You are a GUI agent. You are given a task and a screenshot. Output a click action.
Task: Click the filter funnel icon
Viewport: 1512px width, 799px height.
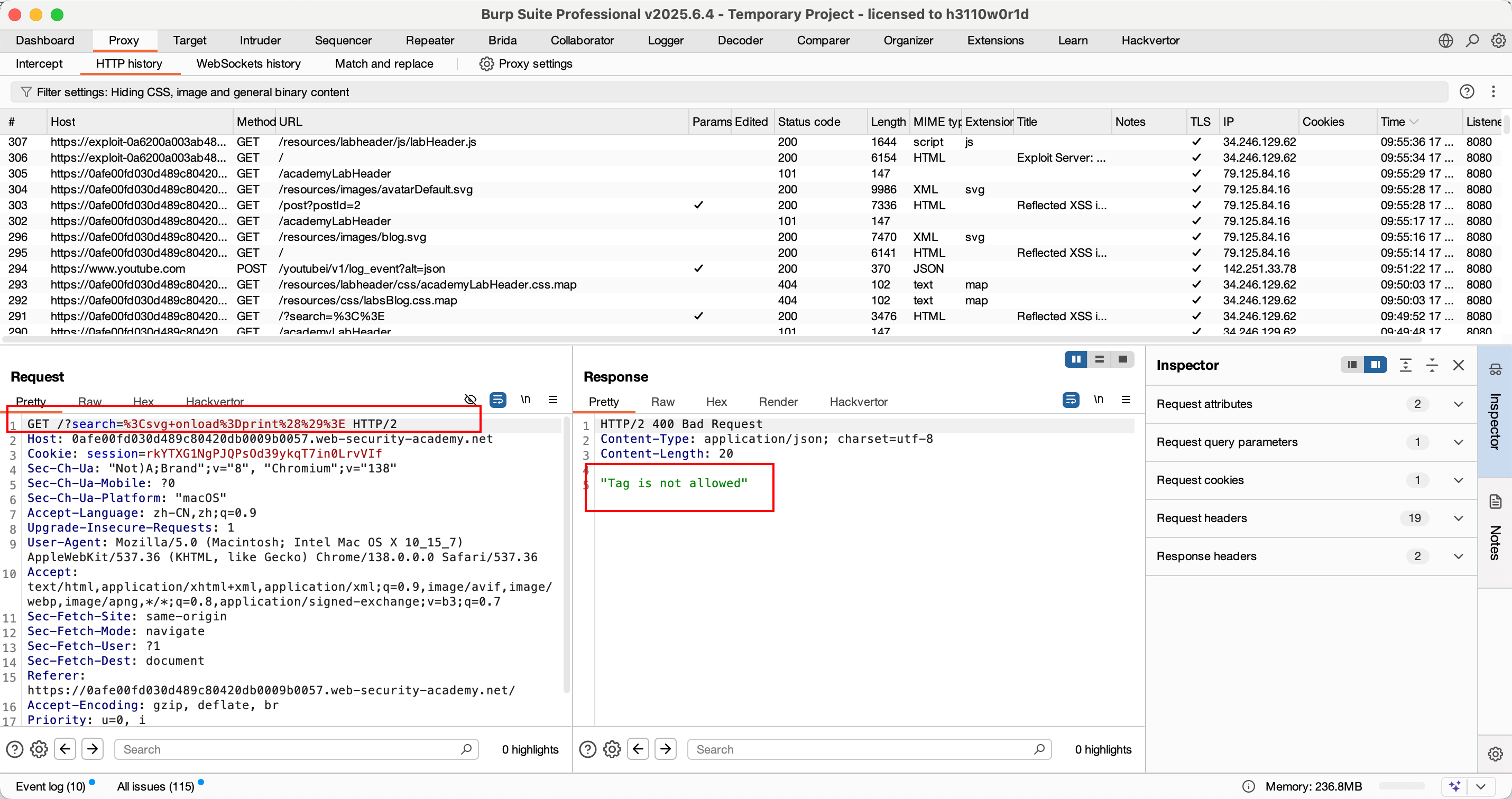pyautogui.click(x=26, y=92)
